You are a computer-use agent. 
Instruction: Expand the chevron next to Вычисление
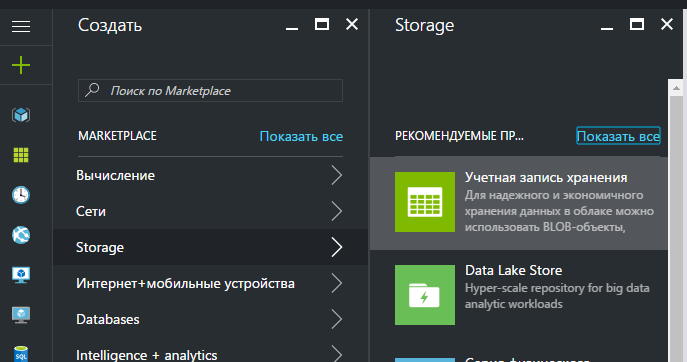click(336, 175)
